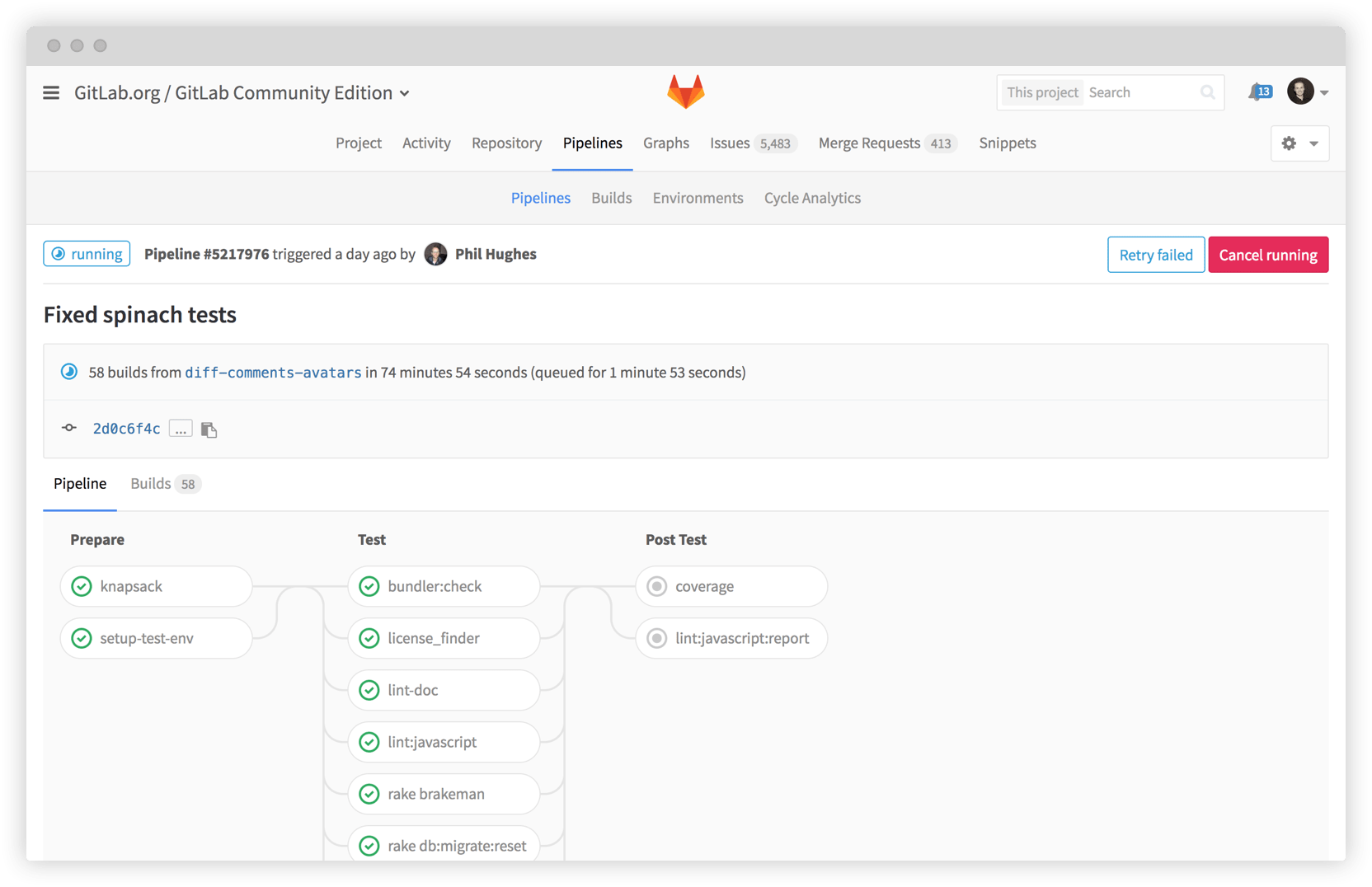Click the GitLab fox logo
This screenshot has height=887, width=1372.
pyautogui.click(x=685, y=92)
